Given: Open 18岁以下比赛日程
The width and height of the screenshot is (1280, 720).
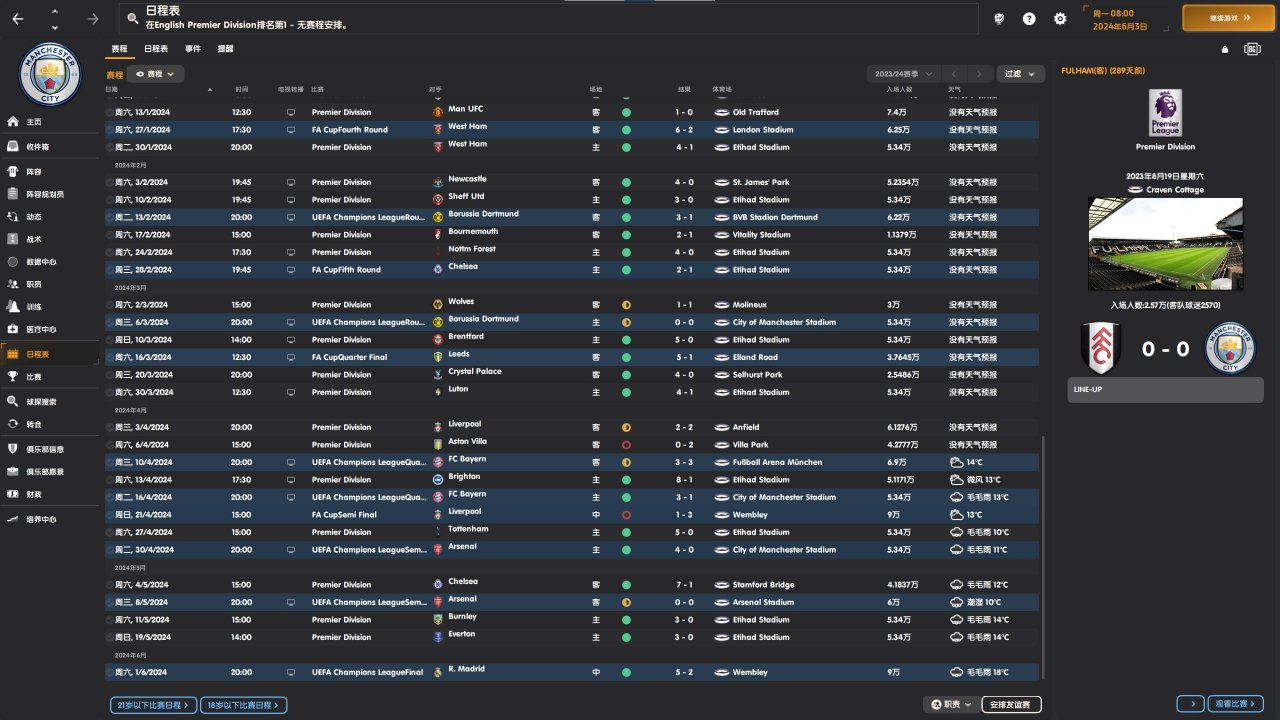Looking at the screenshot, I should click(x=244, y=705).
